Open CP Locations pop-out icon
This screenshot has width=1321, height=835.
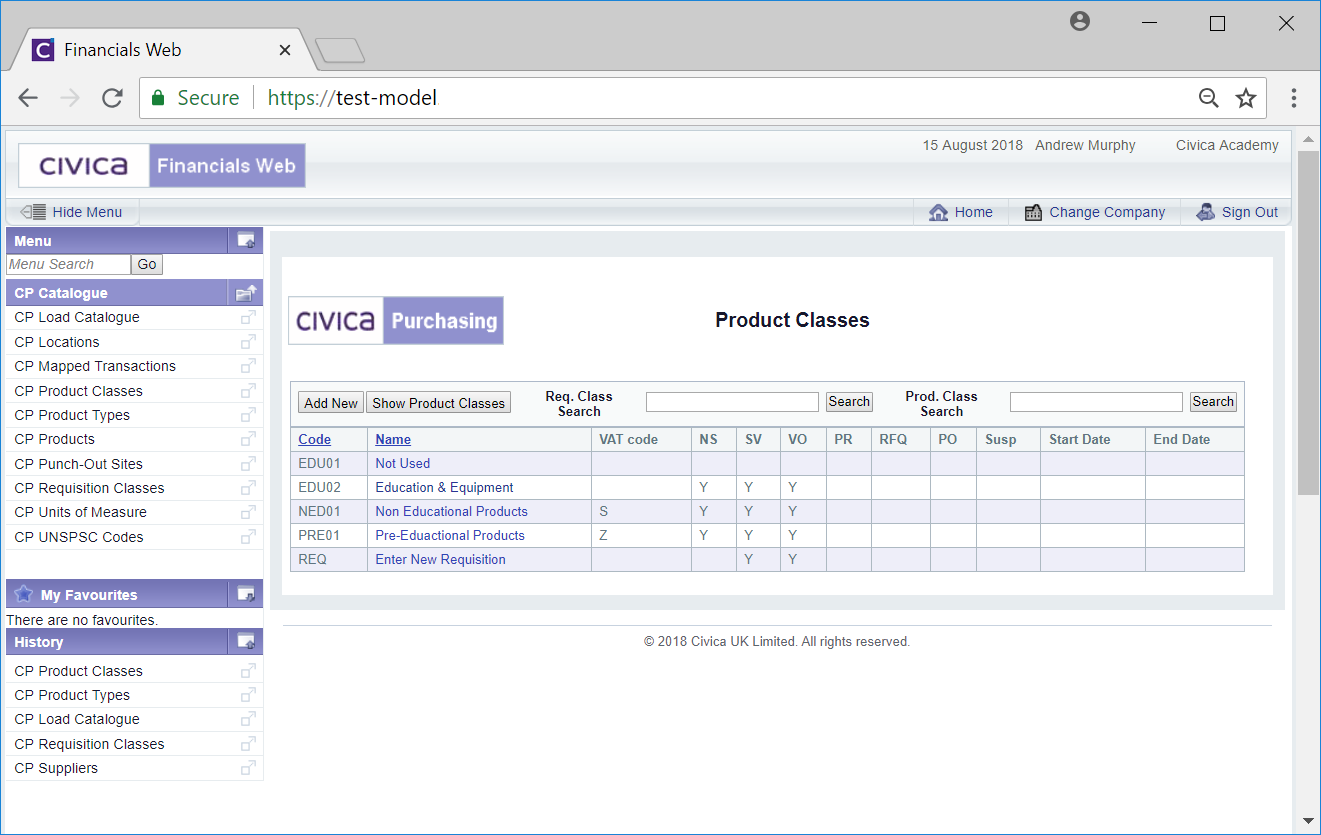point(248,342)
